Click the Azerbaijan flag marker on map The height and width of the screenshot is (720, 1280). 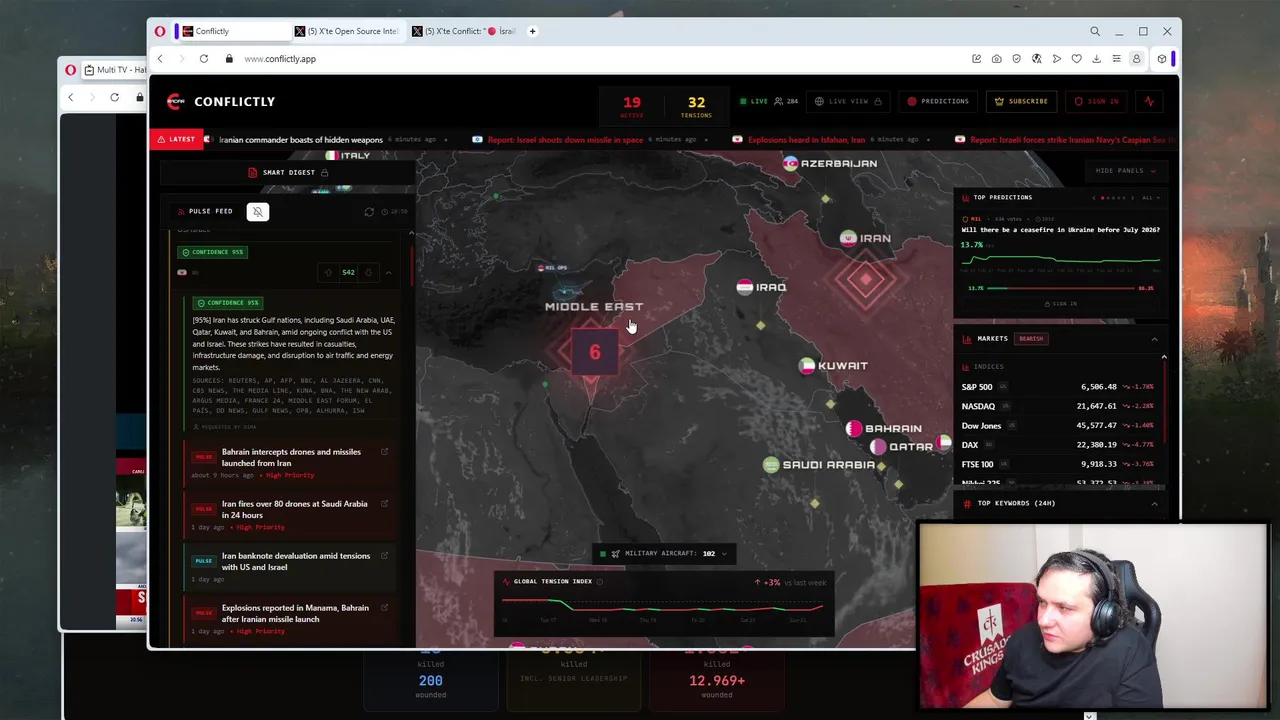pos(791,163)
